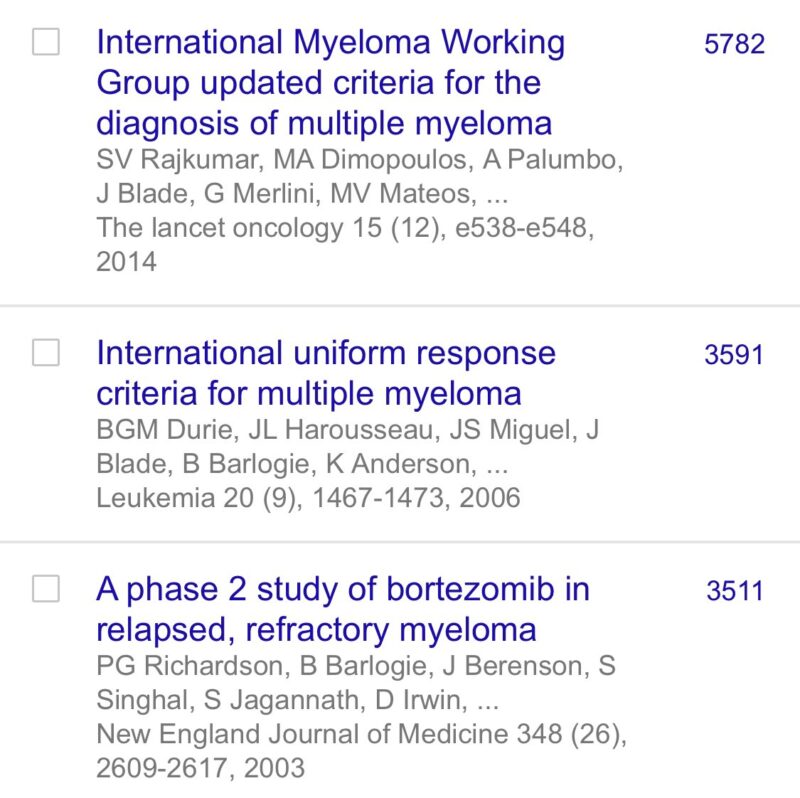Click the 2014 publication year
Viewport: 800px width, 798px height.
point(127,262)
